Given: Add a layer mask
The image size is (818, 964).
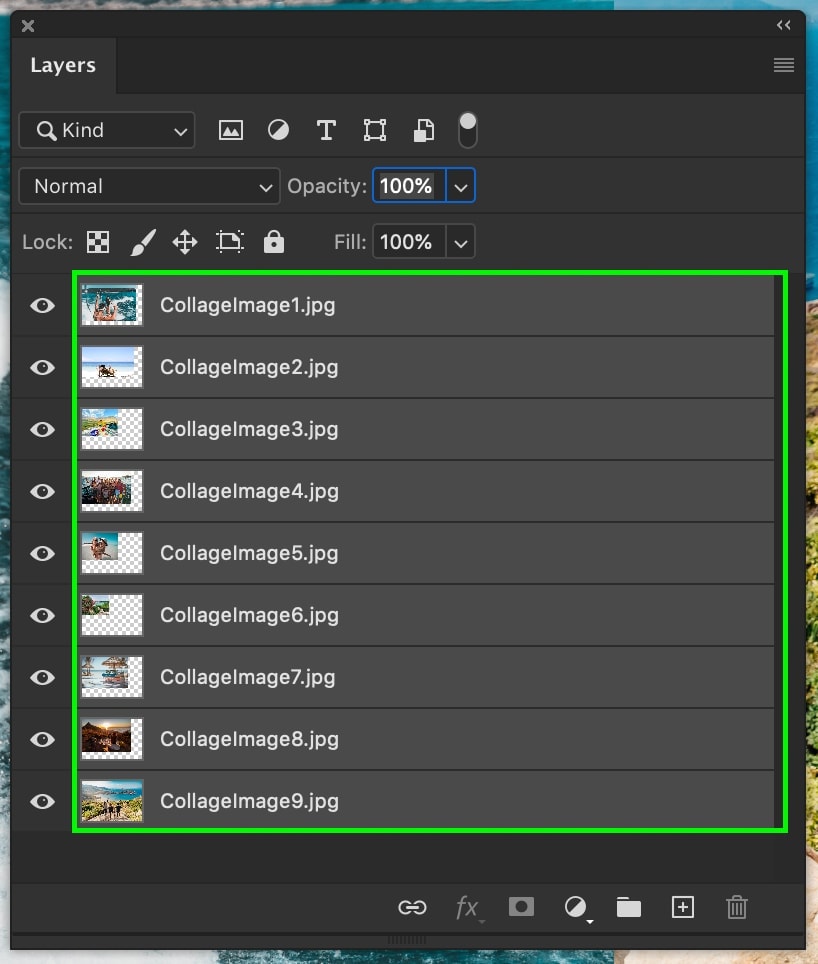Looking at the screenshot, I should 521,906.
